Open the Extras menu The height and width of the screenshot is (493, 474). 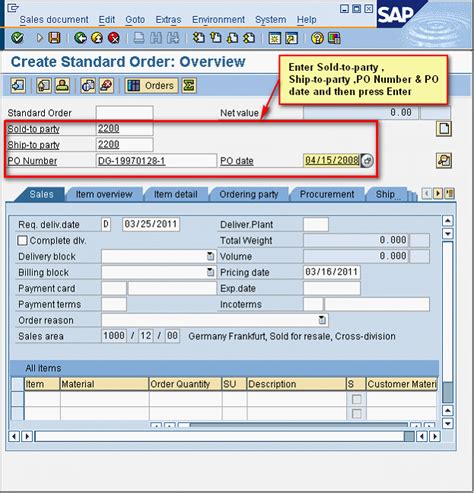(168, 20)
